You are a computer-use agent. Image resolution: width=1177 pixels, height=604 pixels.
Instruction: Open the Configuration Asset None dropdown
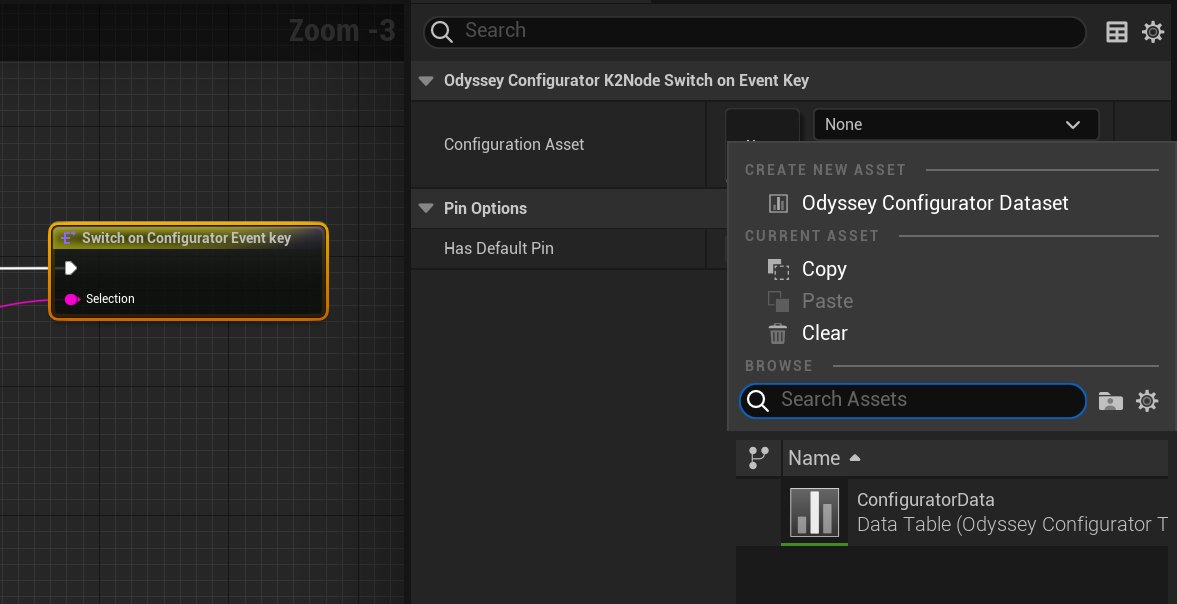point(955,125)
